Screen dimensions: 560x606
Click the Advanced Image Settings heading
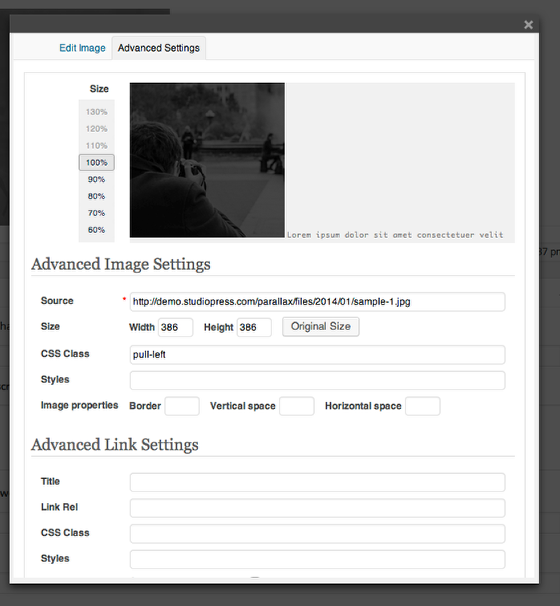(121, 265)
